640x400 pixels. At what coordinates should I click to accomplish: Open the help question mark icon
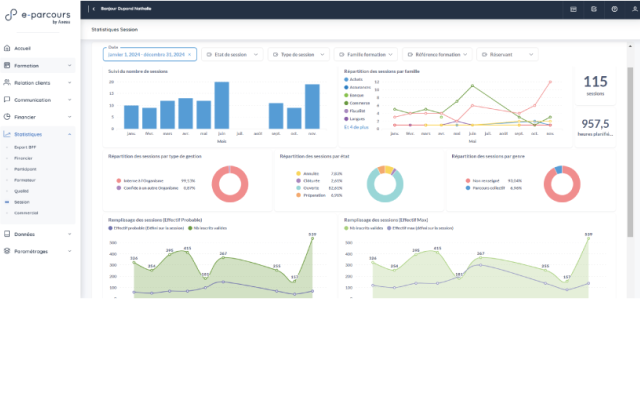[614, 9]
